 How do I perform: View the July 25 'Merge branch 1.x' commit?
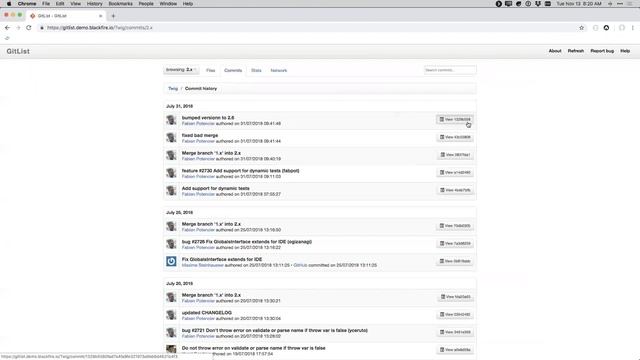pos(455,226)
